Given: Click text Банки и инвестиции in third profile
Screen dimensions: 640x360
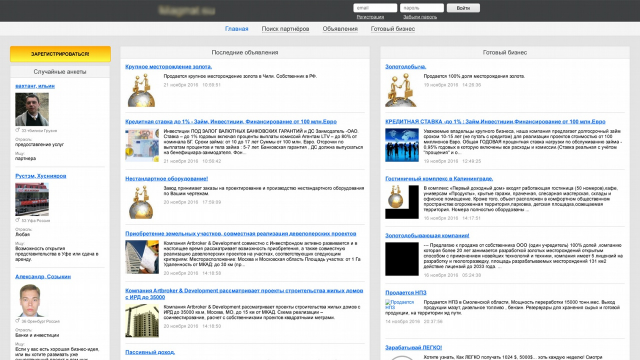Looking at the screenshot, I should (37, 335).
